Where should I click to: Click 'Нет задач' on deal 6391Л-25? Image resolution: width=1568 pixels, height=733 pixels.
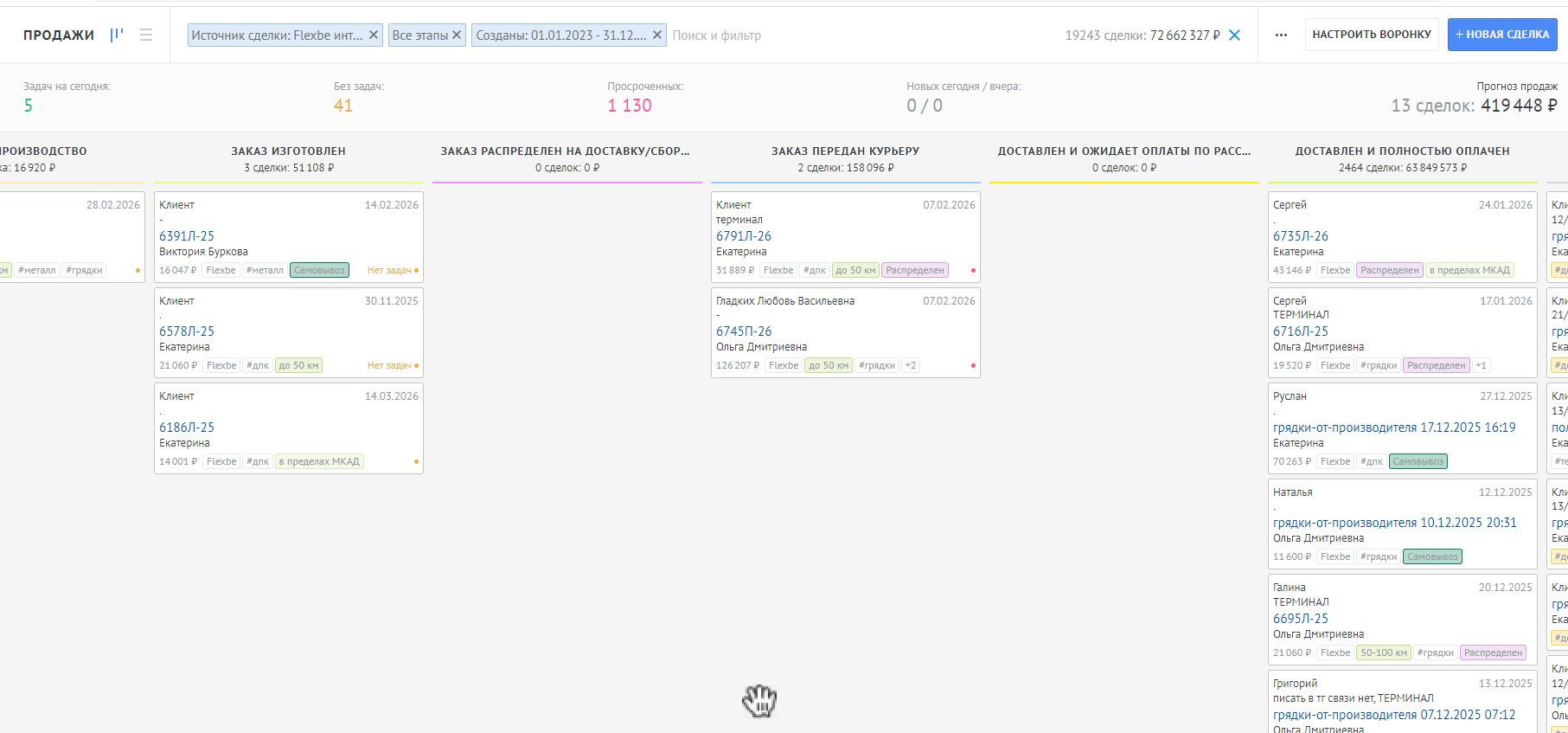(x=389, y=270)
